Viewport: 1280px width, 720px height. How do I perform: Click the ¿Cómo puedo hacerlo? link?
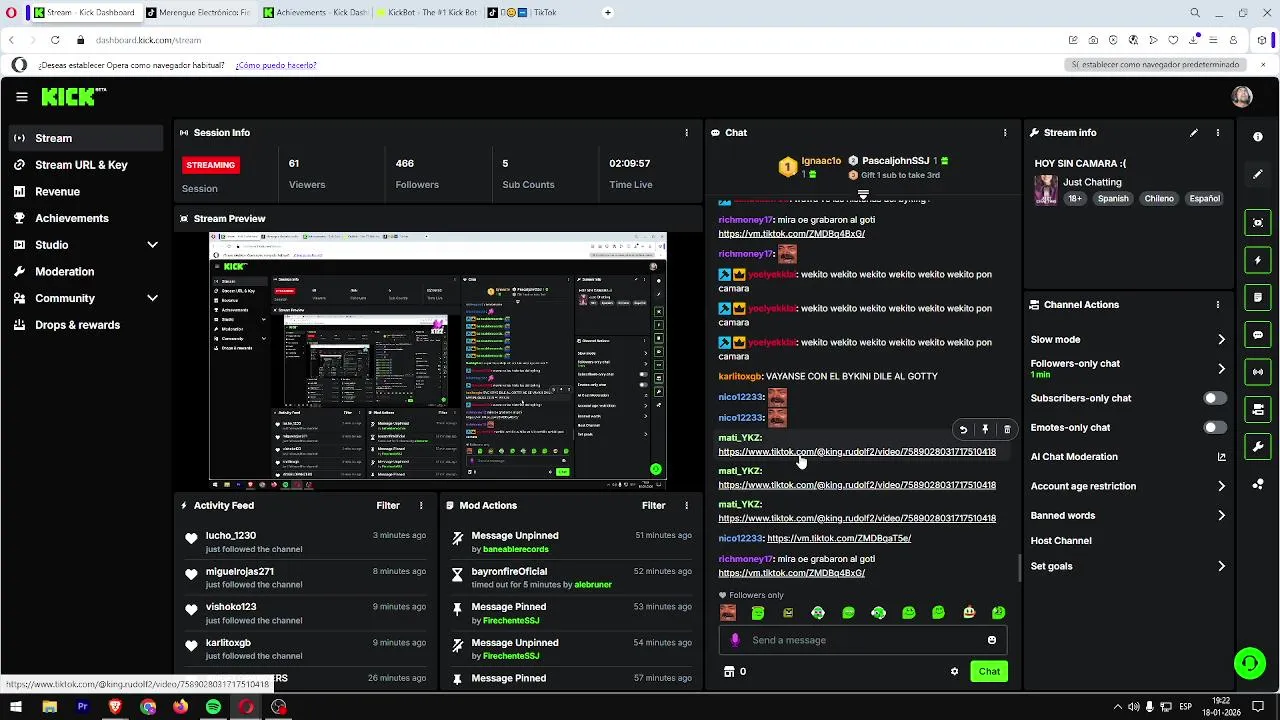click(276, 65)
